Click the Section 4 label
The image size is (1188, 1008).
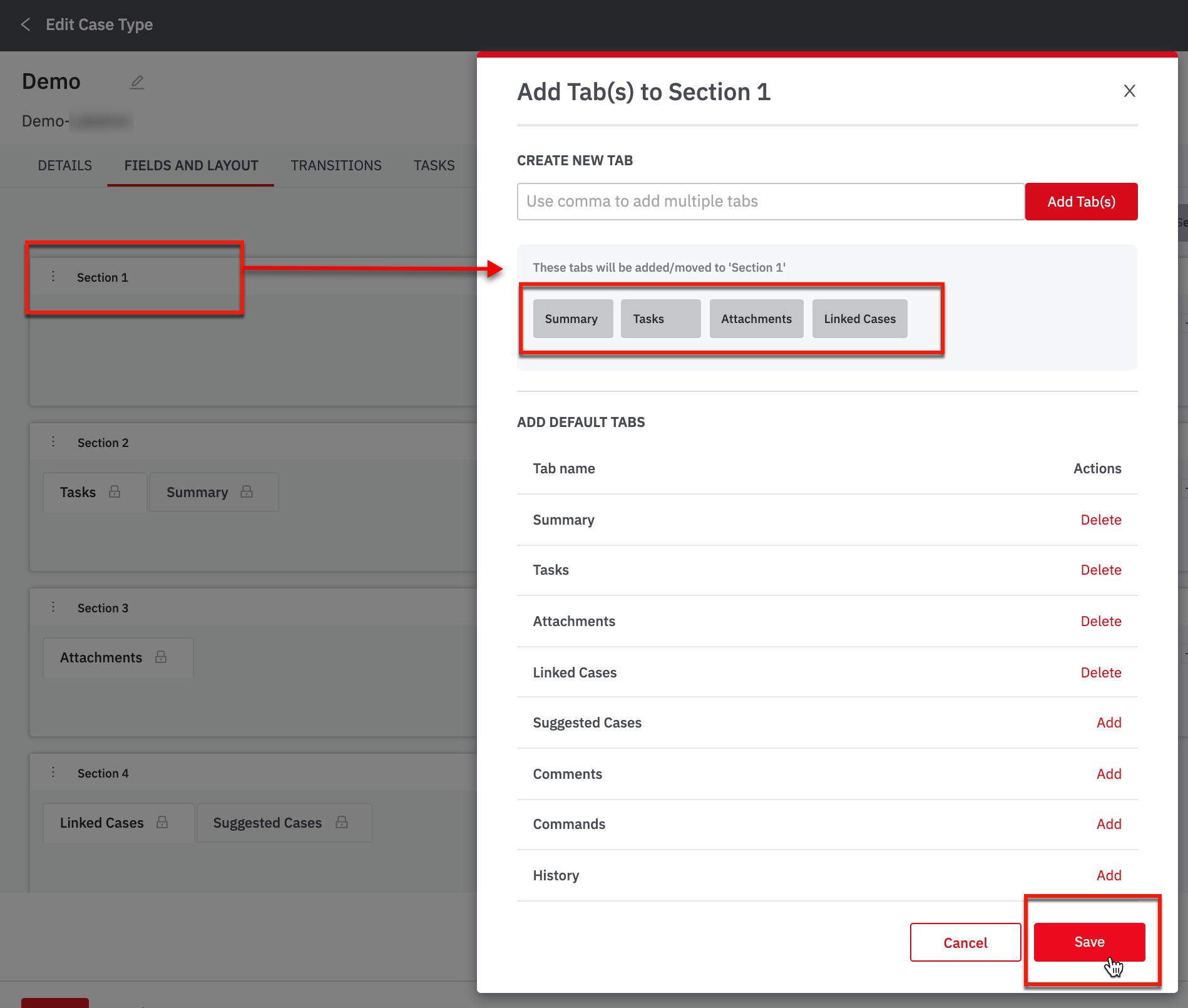pyautogui.click(x=103, y=773)
